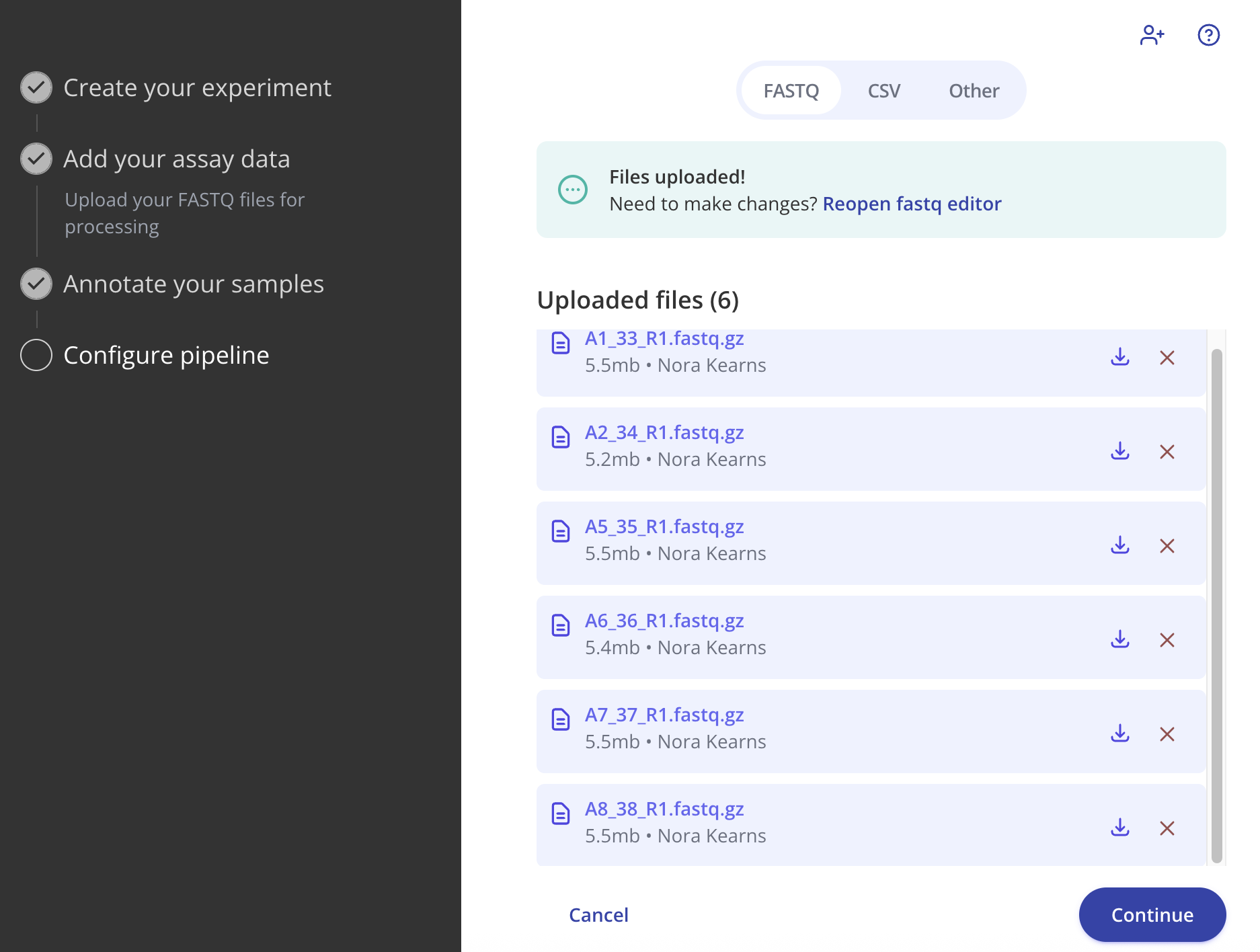
Task: Download the A1_33_R1.fastq.gz file
Action: point(1119,357)
